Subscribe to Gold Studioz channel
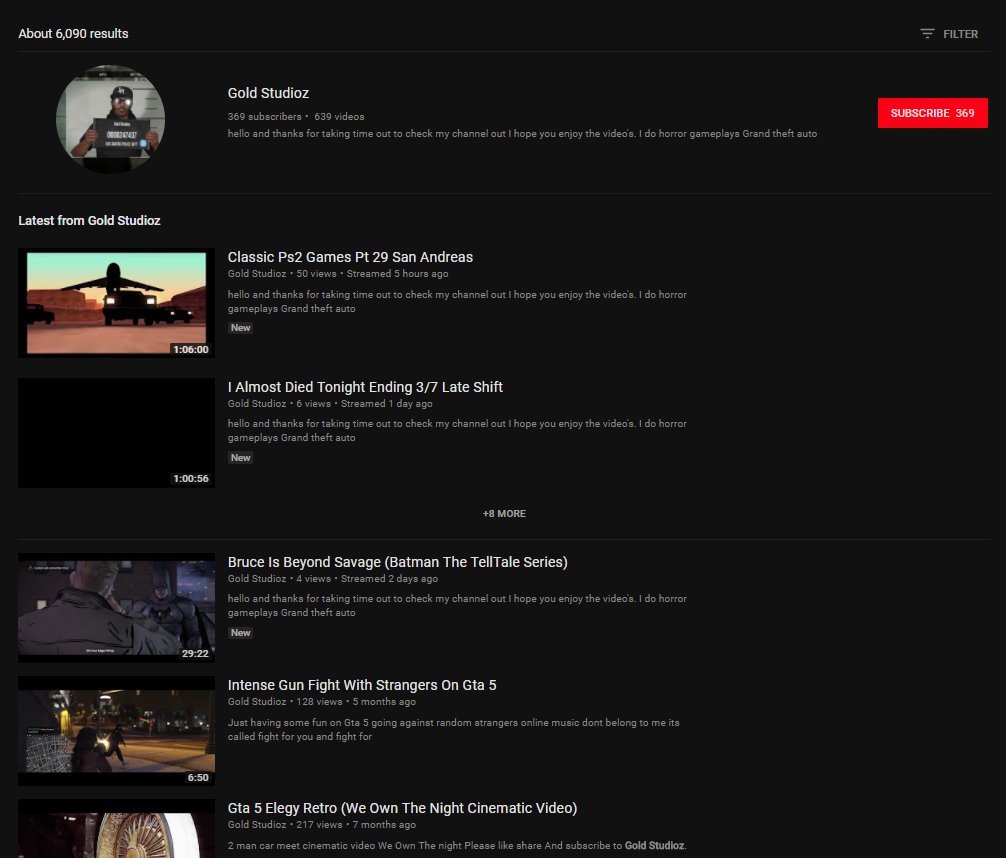The width and height of the screenshot is (1006, 858). point(932,113)
